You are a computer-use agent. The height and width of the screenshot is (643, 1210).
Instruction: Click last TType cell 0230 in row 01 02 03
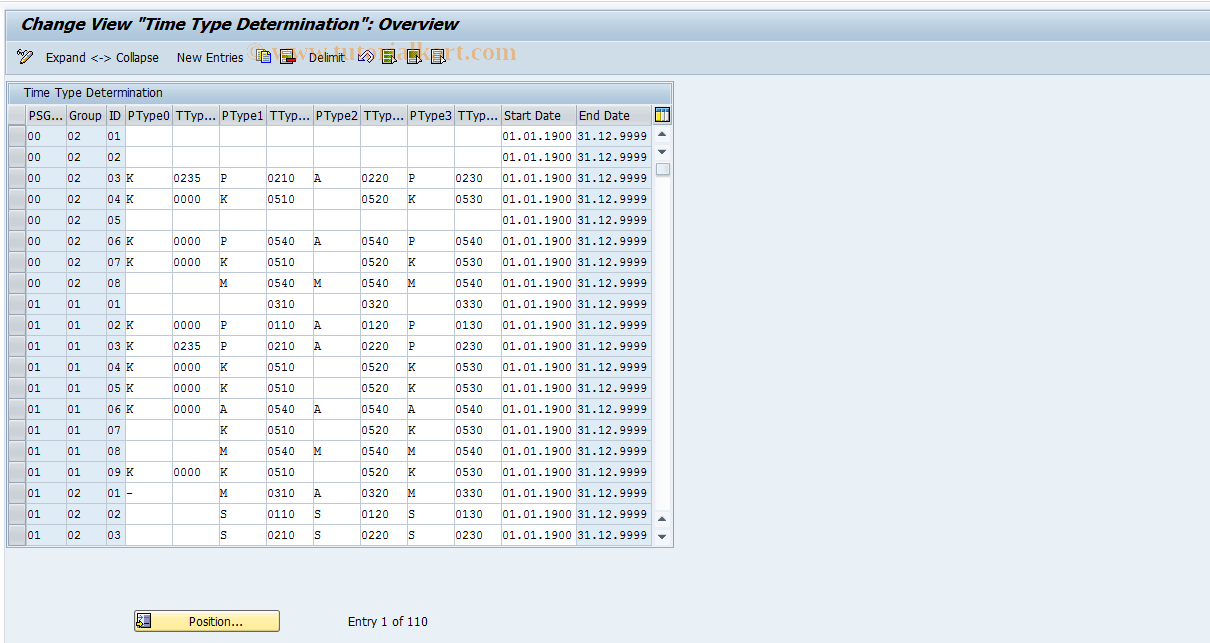click(478, 535)
